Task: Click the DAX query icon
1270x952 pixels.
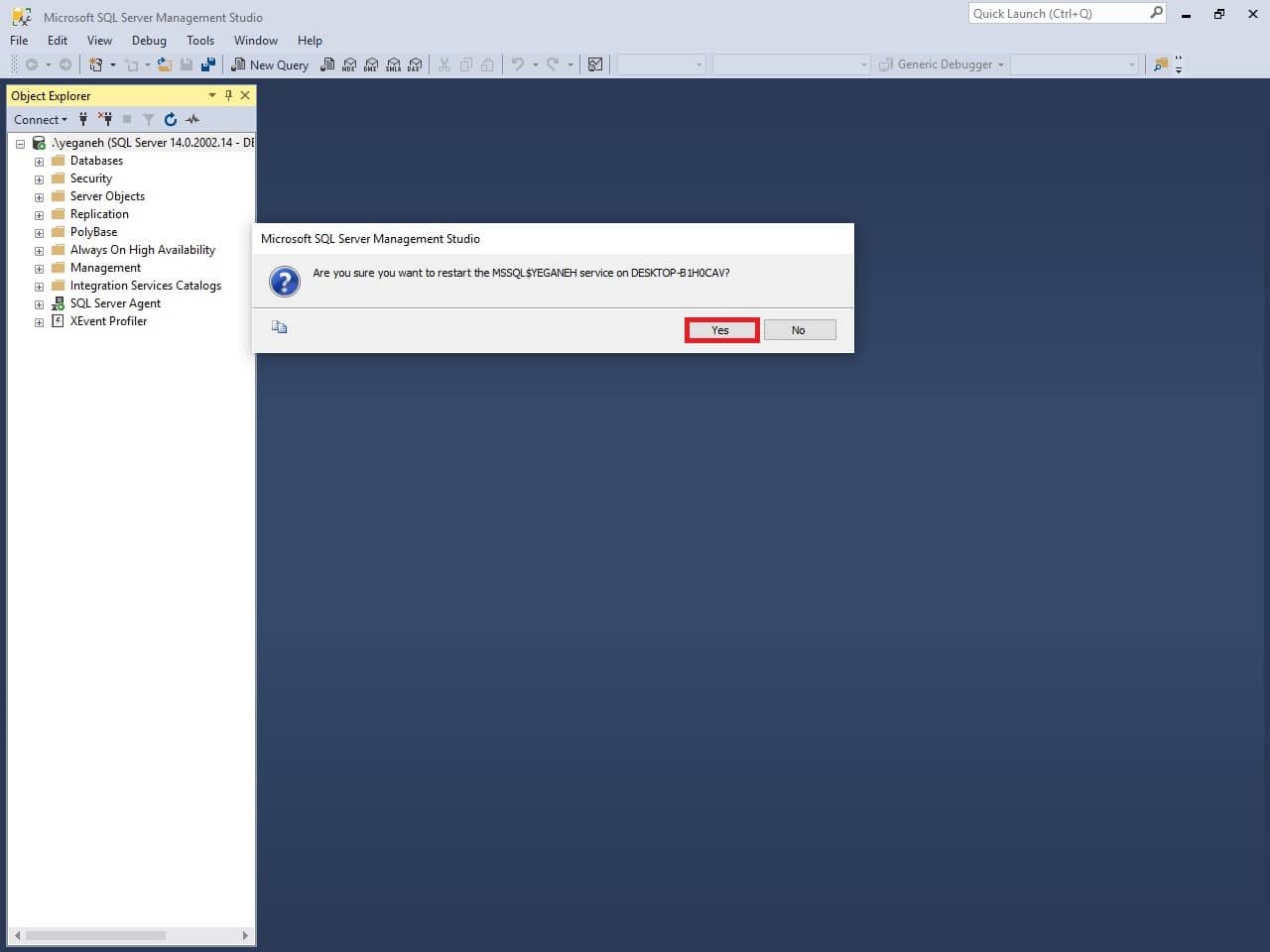Action: [415, 64]
